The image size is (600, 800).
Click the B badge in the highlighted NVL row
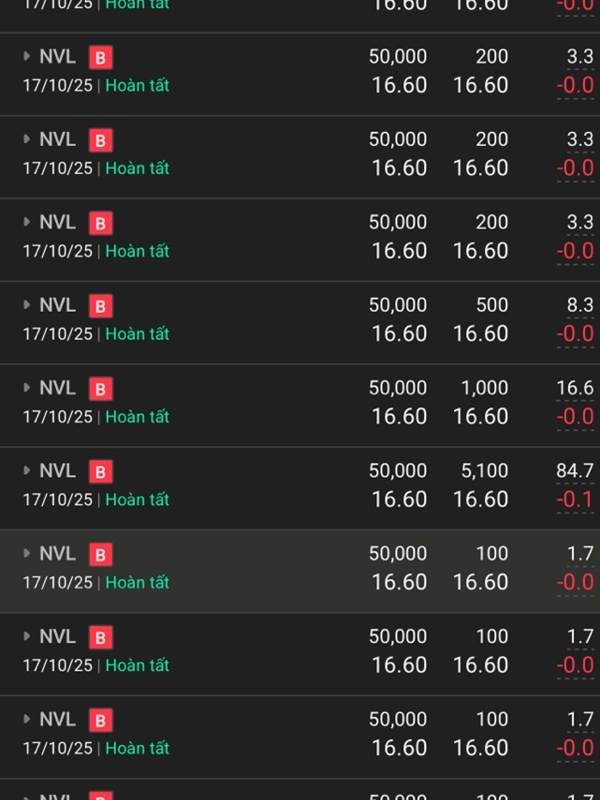pyautogui.click(x=100, y=555)
